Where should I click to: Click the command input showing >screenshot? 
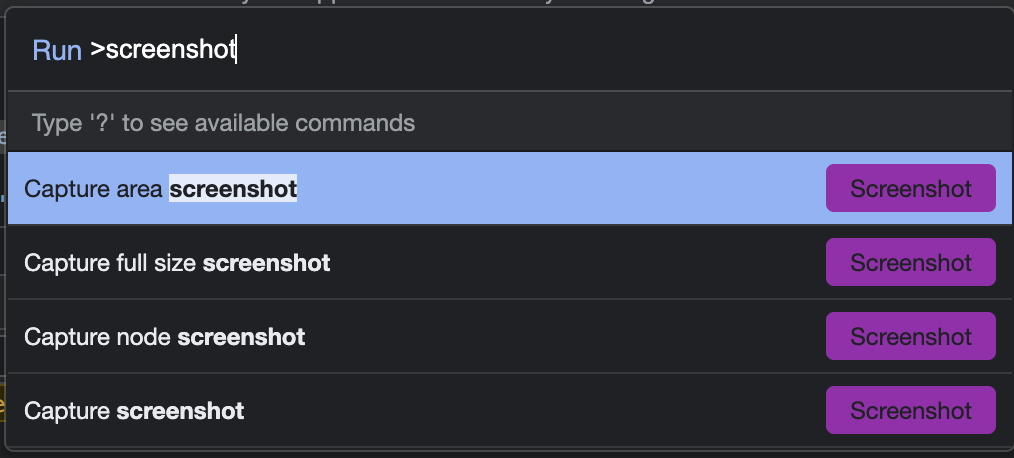click(x=500, y=51)
